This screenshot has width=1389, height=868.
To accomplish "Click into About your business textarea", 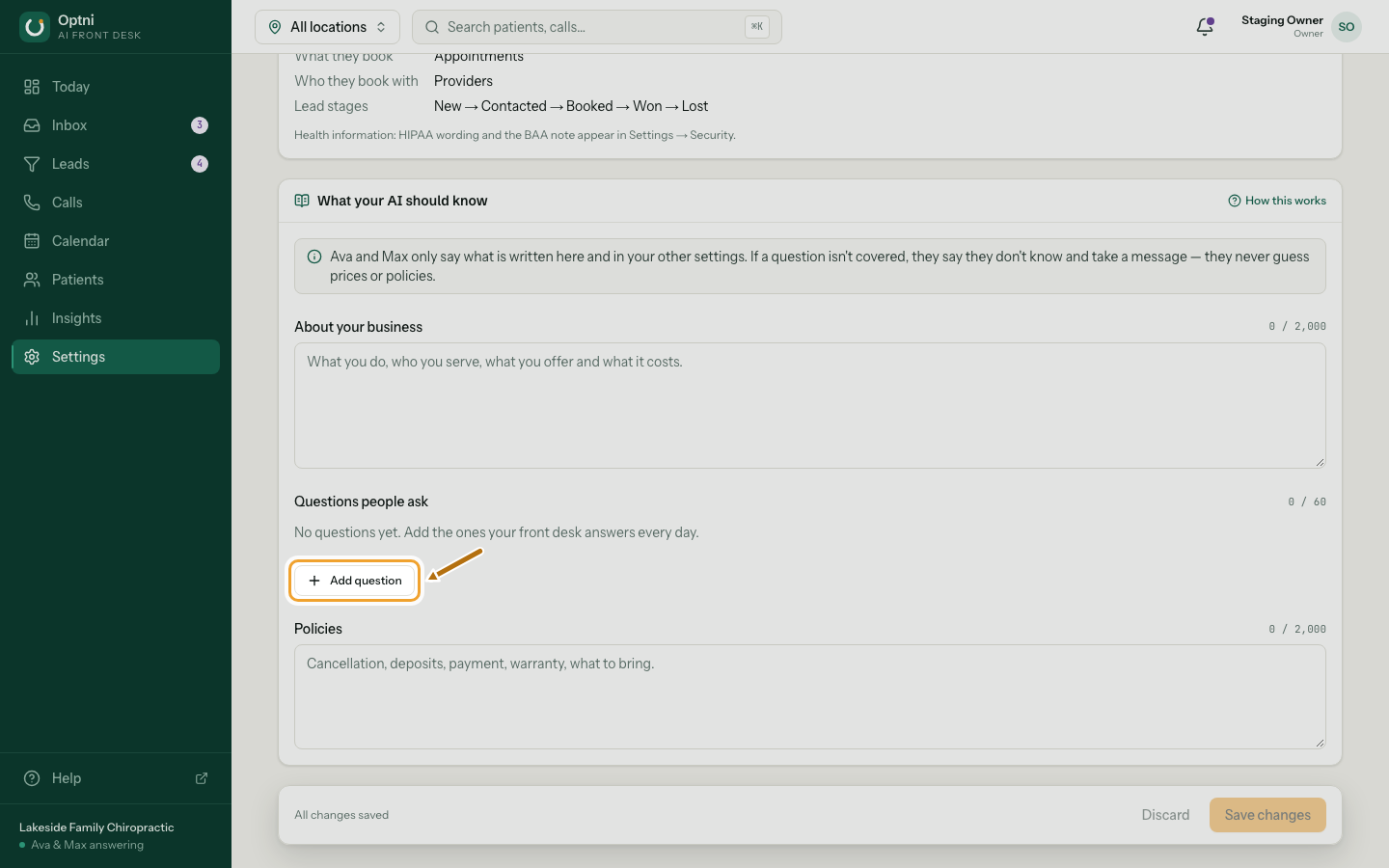I will tap(810, 406).
